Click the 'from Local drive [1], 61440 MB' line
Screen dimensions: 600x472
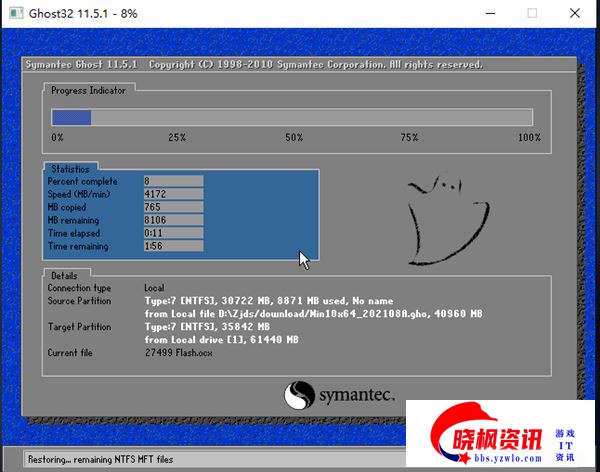(x=222, y=340)
